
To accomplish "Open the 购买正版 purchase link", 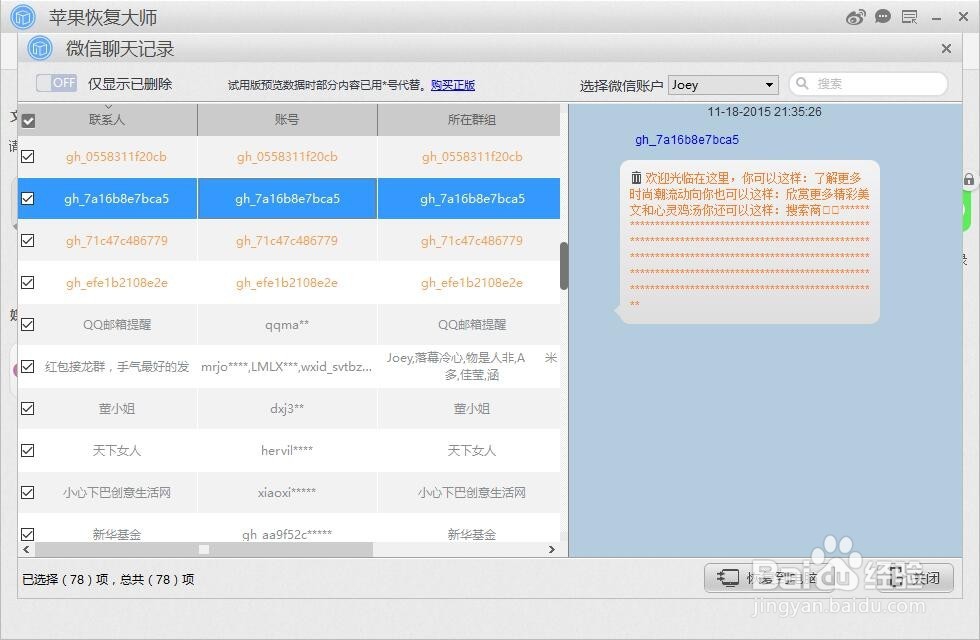I will [452, 85].
